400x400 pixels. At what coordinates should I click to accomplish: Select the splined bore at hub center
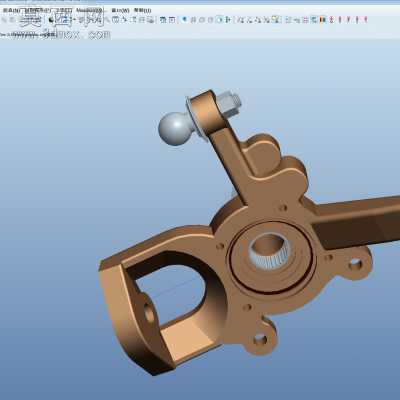[x=270, y=251]
